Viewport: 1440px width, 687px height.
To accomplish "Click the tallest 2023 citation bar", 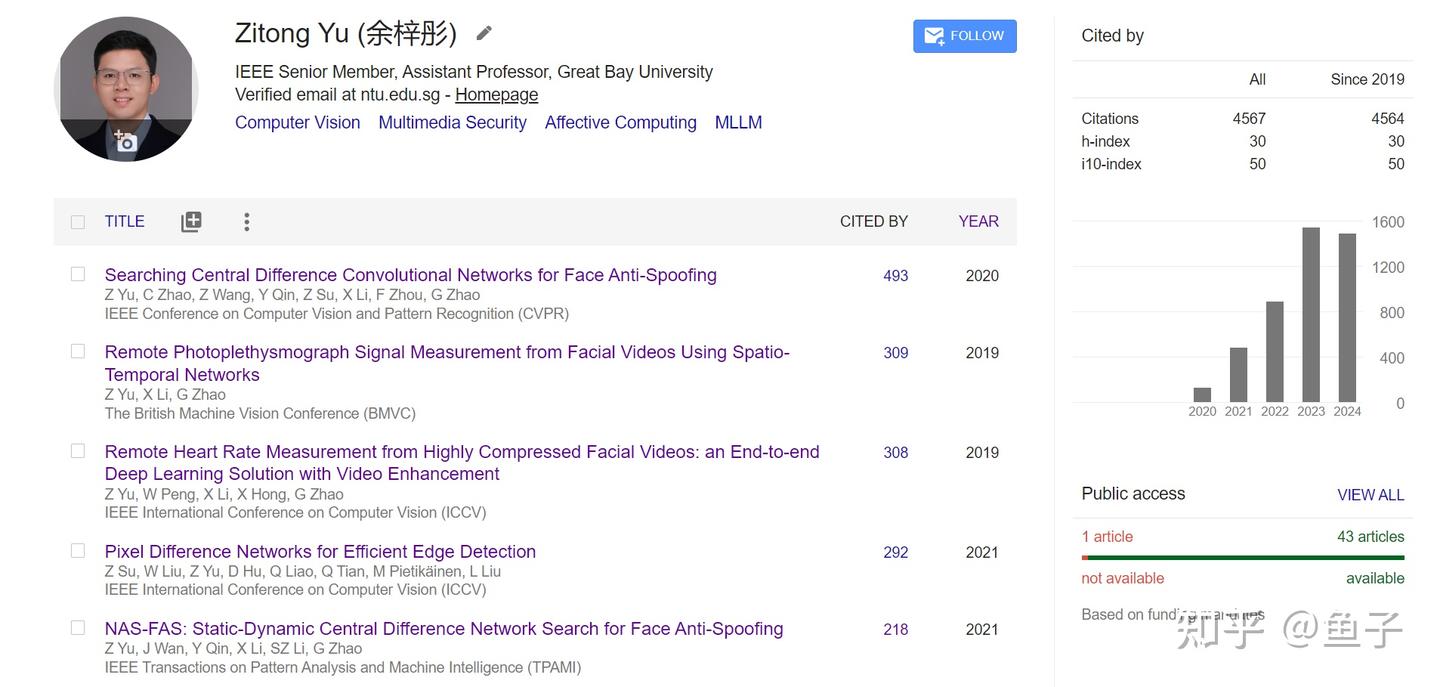I will coord(1310,315).
